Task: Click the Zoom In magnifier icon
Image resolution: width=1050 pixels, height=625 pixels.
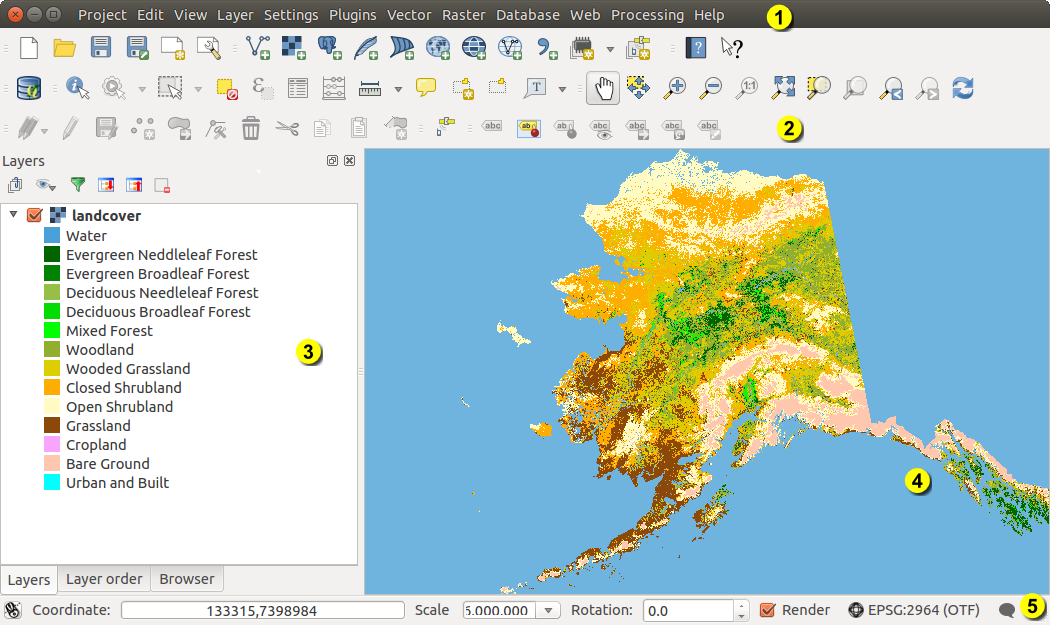Action: [675, 88]
